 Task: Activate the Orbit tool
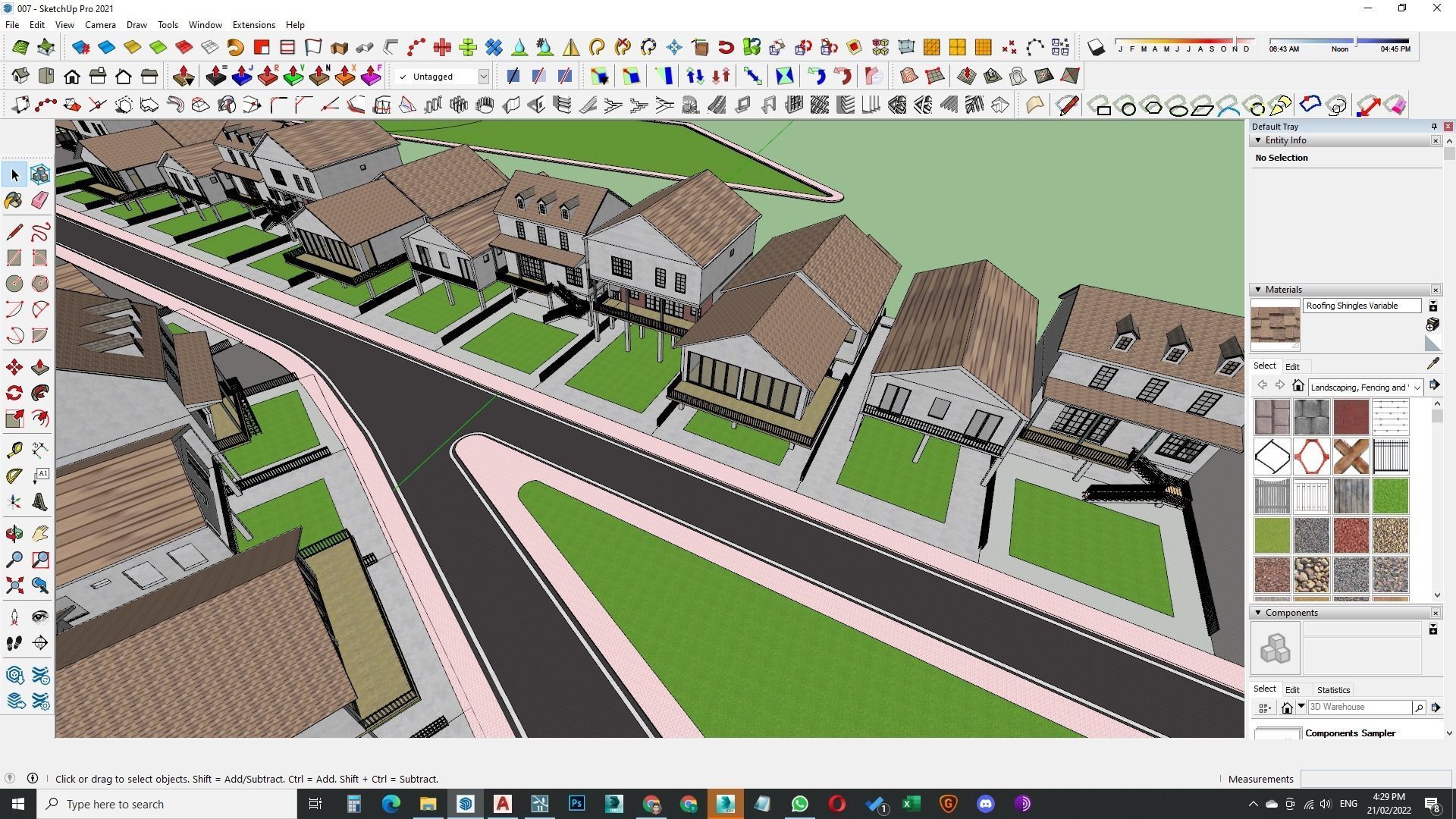pos(14,534)
